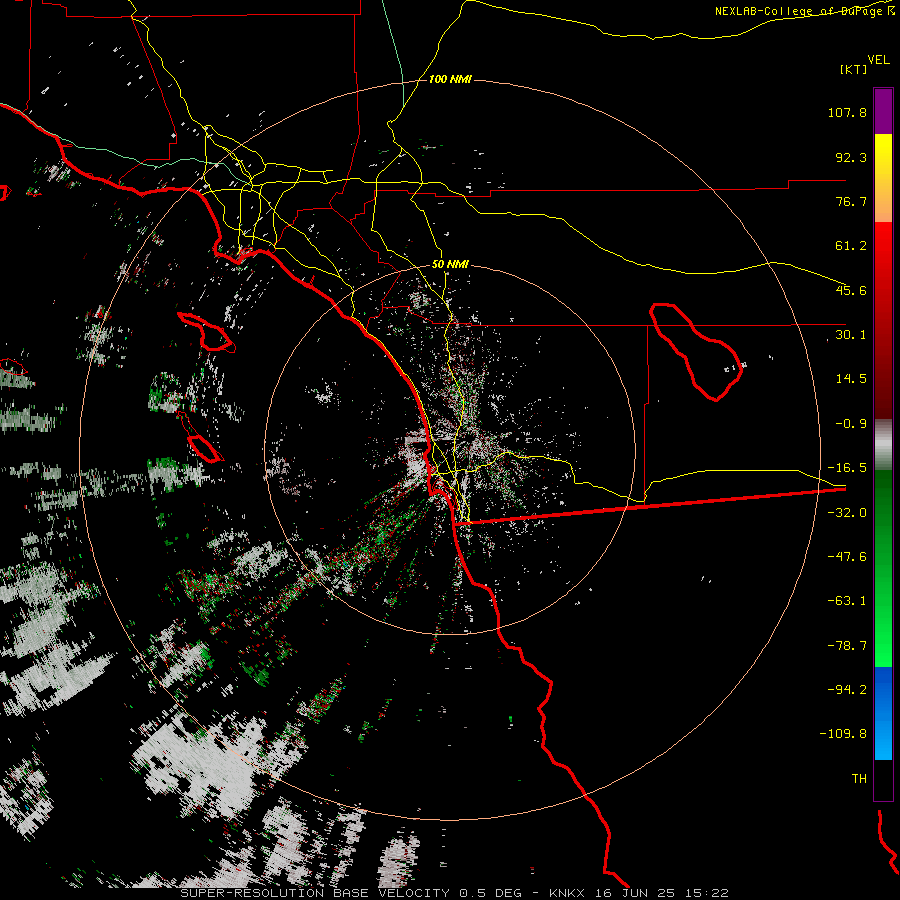Pick the yellow-orange segment of the color bar
Viewport: 900px width, 900px height.
[883, 178]
